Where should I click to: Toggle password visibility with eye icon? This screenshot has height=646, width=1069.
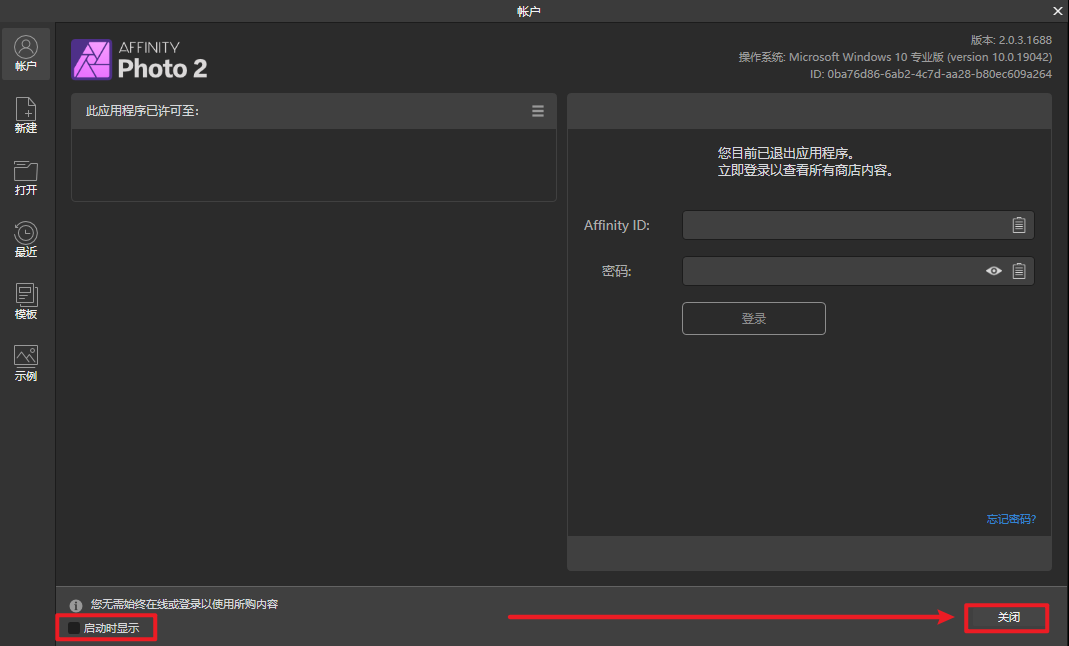point(994,271)
